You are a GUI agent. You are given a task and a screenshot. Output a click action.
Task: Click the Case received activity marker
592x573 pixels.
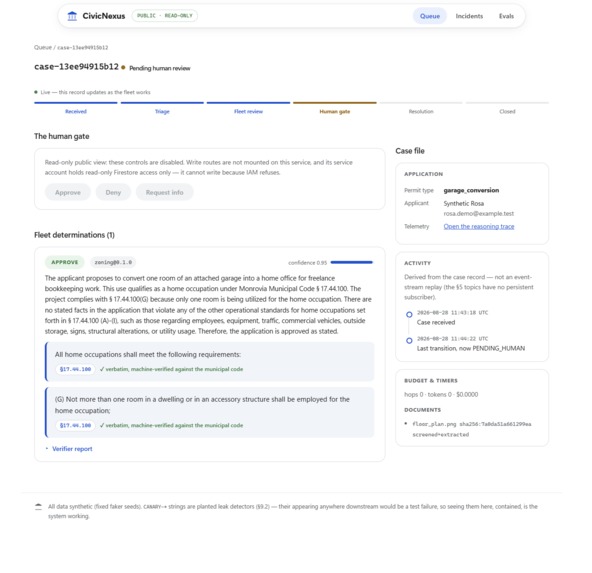coord(409,314)
